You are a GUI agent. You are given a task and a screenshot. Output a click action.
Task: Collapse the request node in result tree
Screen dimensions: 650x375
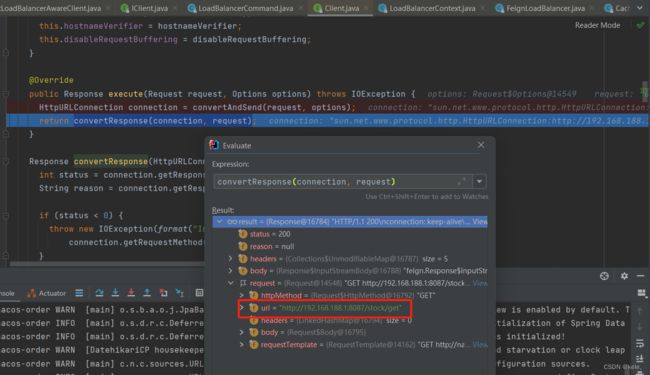[x=230, y=283]
